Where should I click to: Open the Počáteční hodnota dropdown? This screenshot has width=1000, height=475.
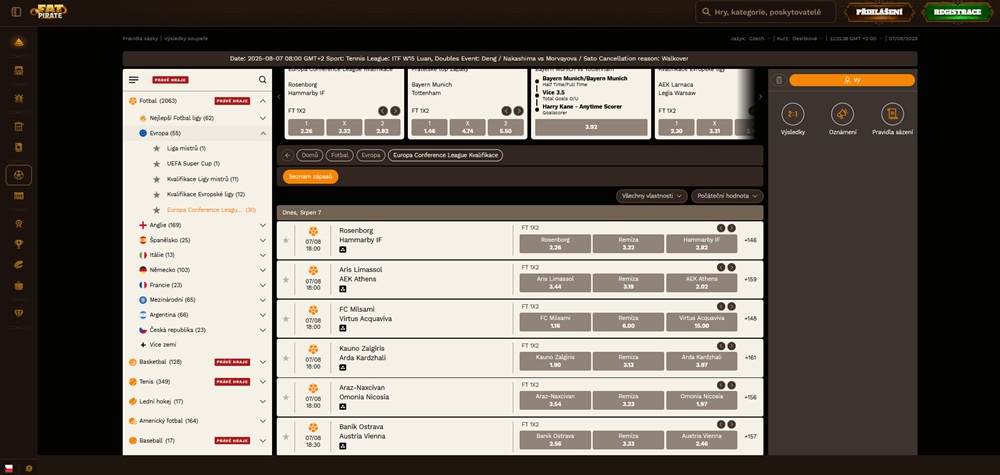pyautogui.click(x=727, y=196)
